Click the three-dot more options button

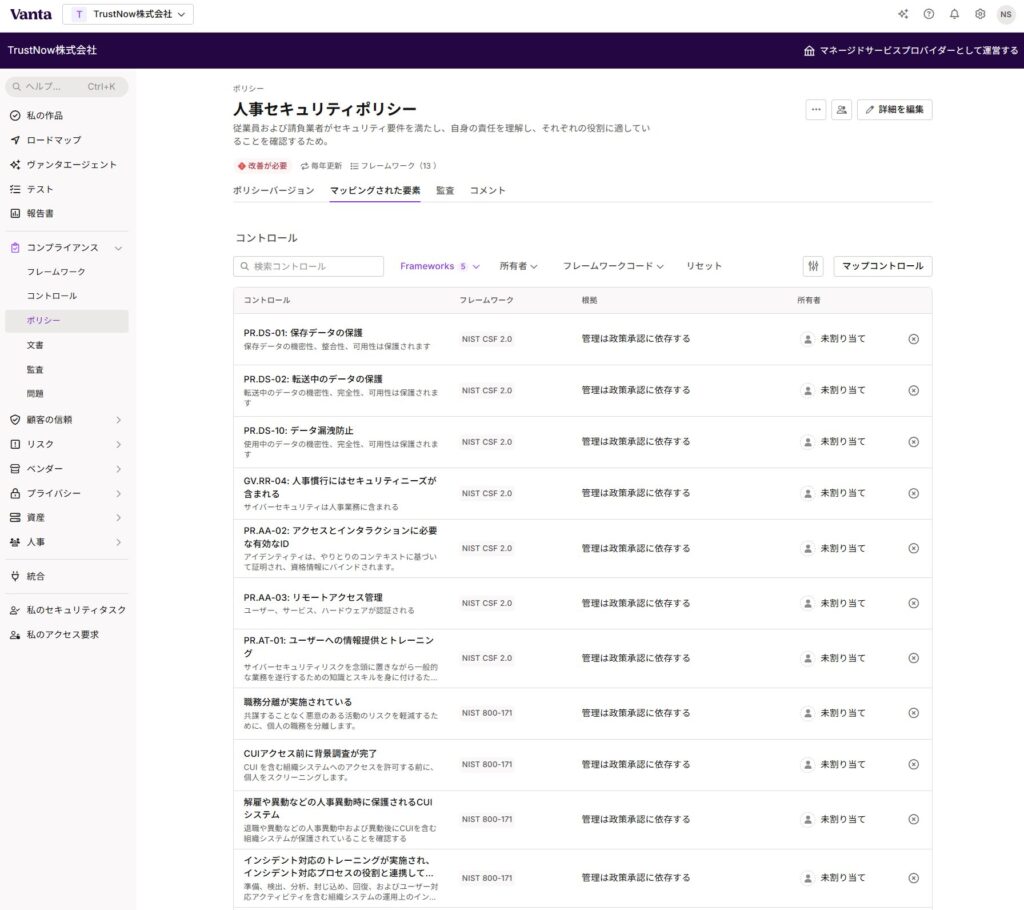816,110
